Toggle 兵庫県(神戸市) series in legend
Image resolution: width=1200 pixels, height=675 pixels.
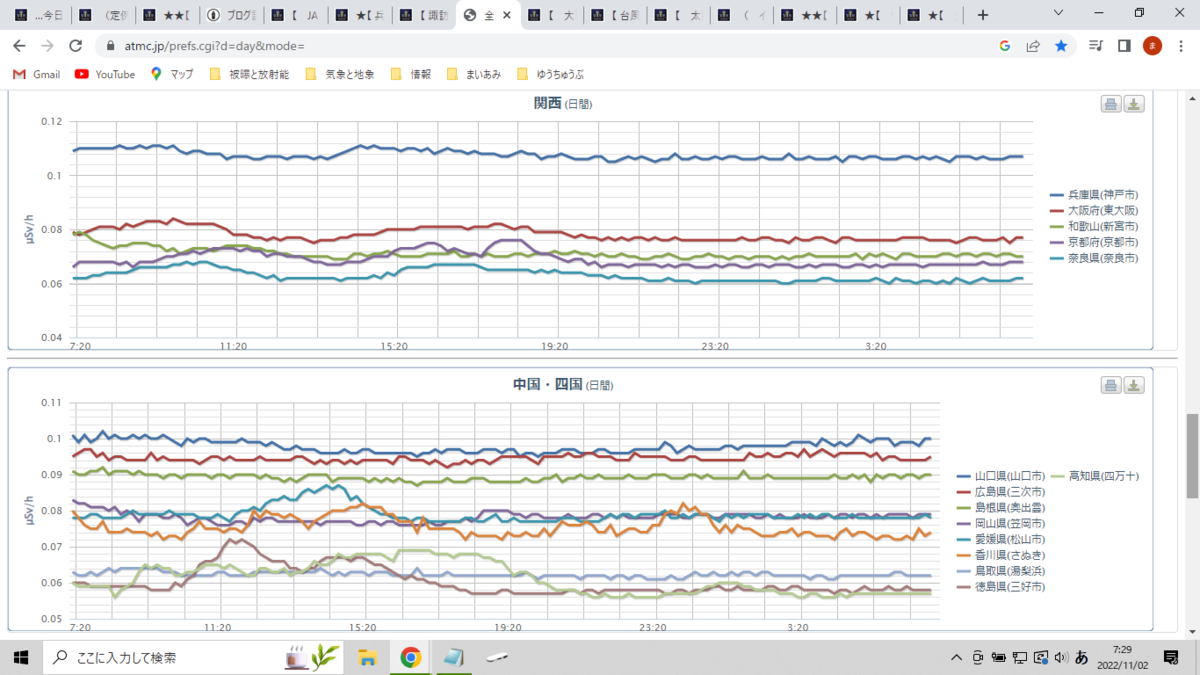[1094, 194]
